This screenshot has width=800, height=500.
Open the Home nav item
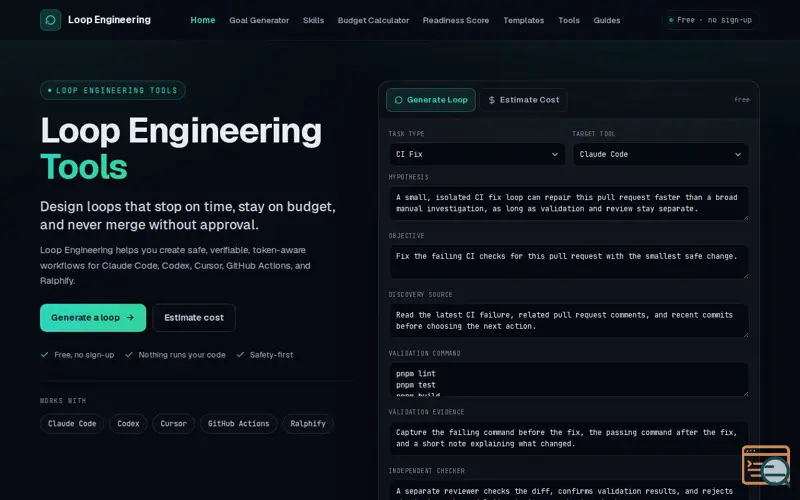point(203,20)
